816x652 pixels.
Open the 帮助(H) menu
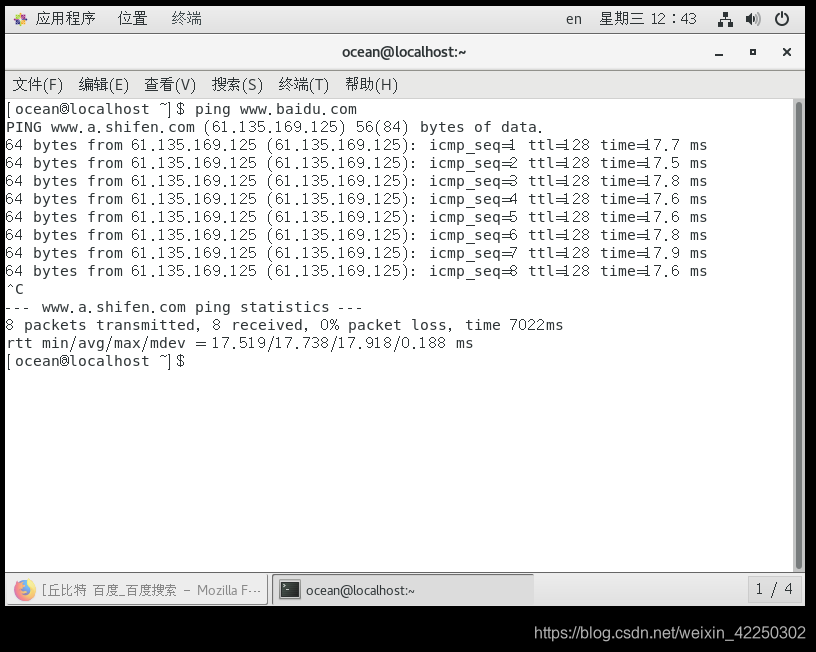(x=372, y=84)
